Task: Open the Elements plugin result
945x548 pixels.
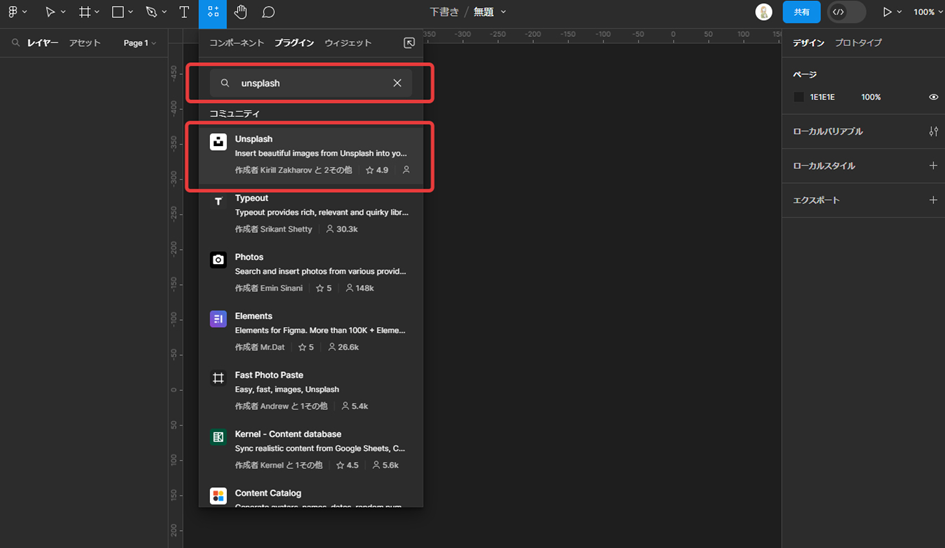Action: [311, 332]
